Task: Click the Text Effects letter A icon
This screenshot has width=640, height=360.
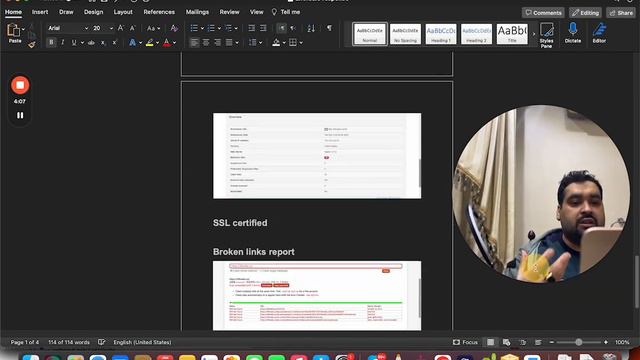Action: coord(132,42)
